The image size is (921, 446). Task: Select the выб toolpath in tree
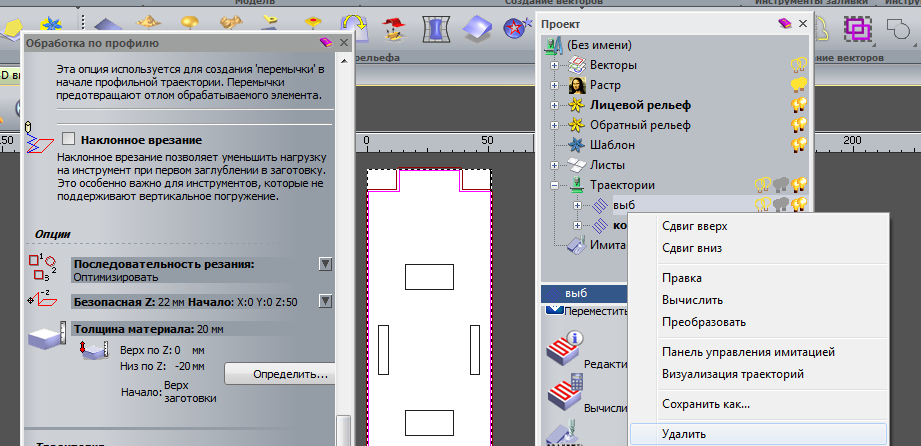[x=624, y=205]
